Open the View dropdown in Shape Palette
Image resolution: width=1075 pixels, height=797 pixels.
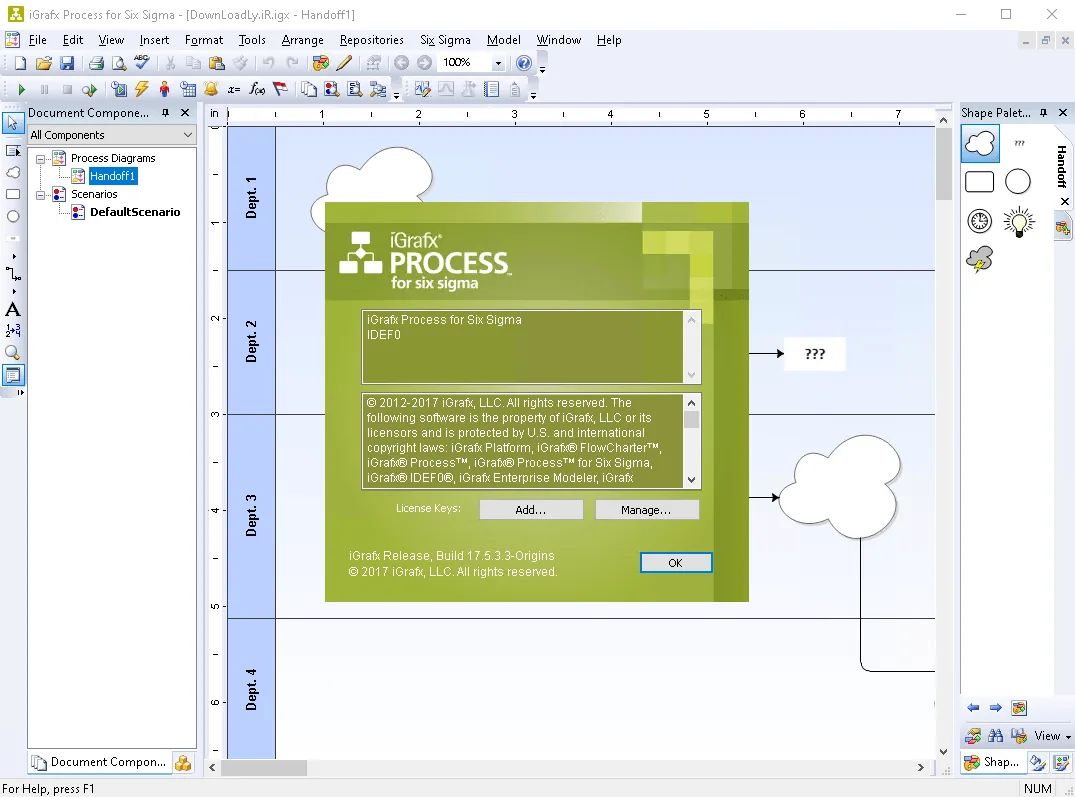click(1052, 736)
